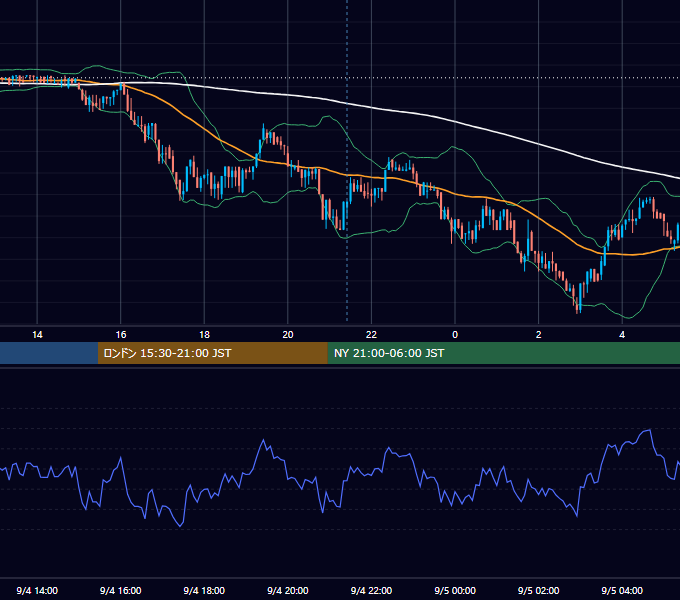Click the 0 hour axis label
Viewport: 680px width, 600px height.
455,335
